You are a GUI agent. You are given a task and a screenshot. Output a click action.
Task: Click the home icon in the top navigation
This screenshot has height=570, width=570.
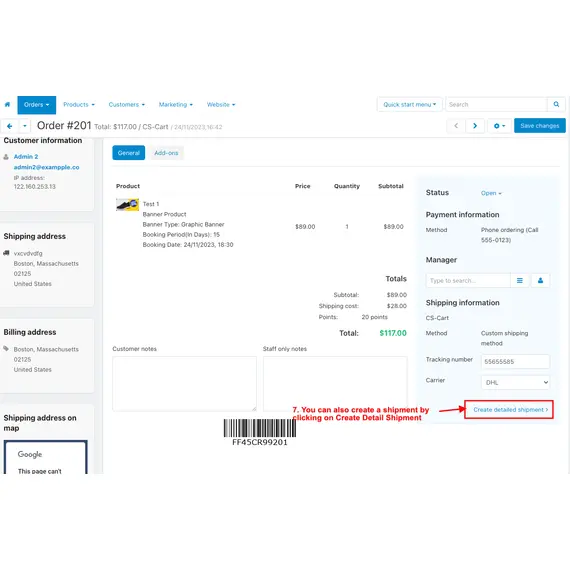pyautogui.click(x=7, y=105)
